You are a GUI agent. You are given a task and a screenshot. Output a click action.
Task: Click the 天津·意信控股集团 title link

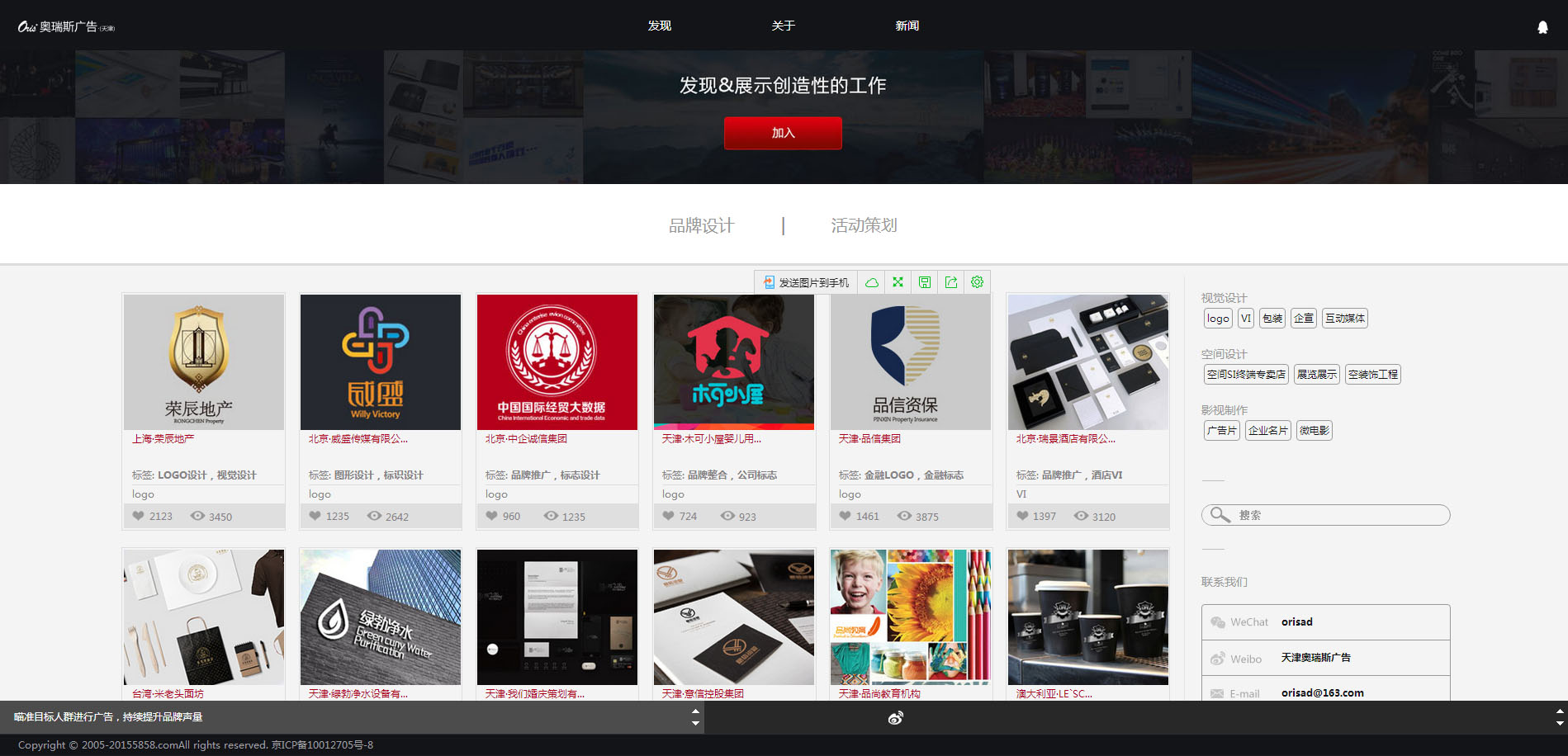(x=703, y=694)
